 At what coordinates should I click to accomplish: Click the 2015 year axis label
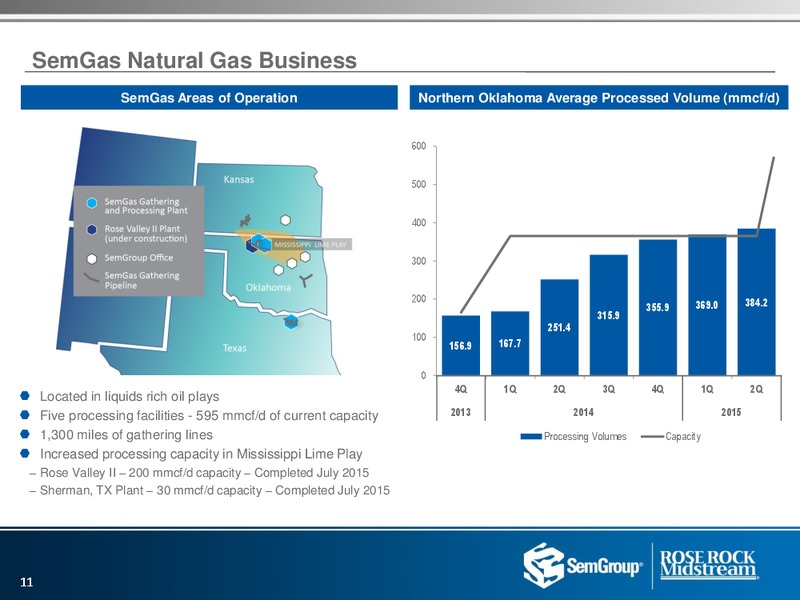pyautogui.click(x=731, y=412)
